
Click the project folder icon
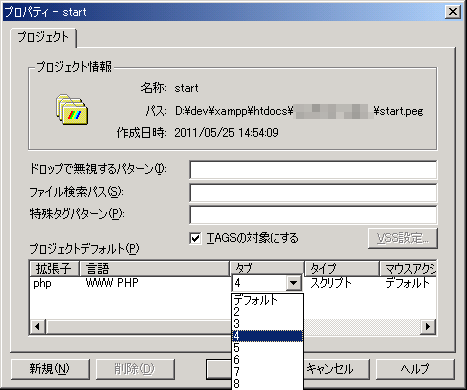tap(72, 110)
